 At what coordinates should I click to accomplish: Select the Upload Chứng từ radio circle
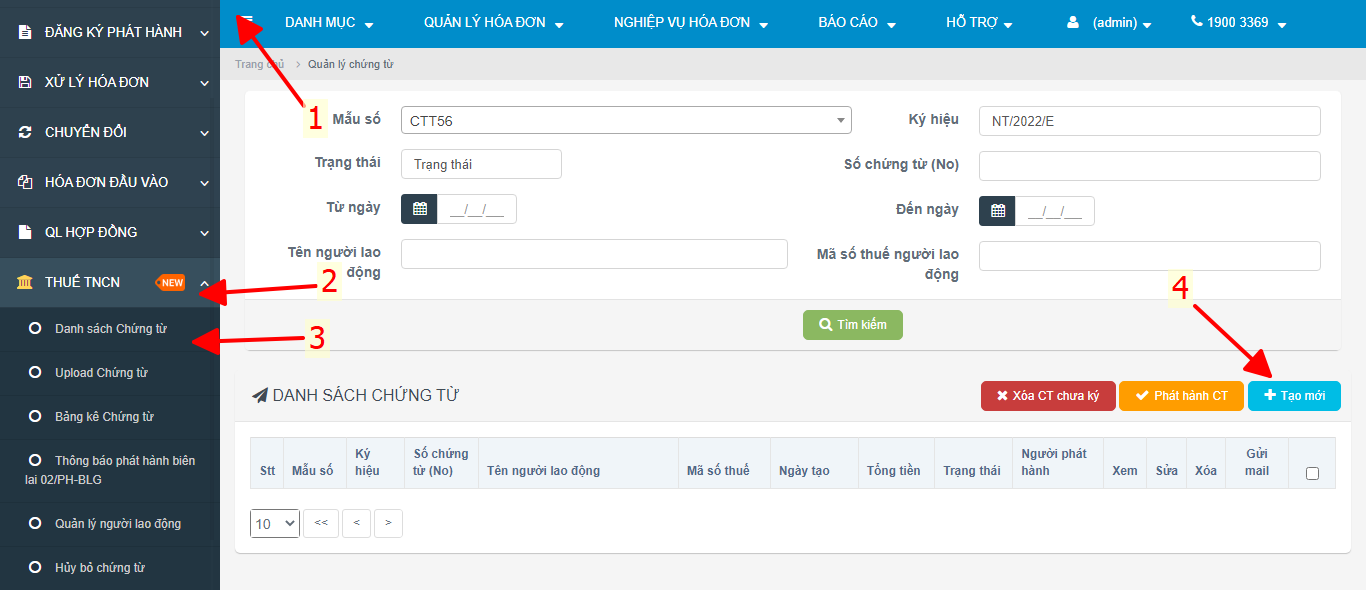coord(35,373)
